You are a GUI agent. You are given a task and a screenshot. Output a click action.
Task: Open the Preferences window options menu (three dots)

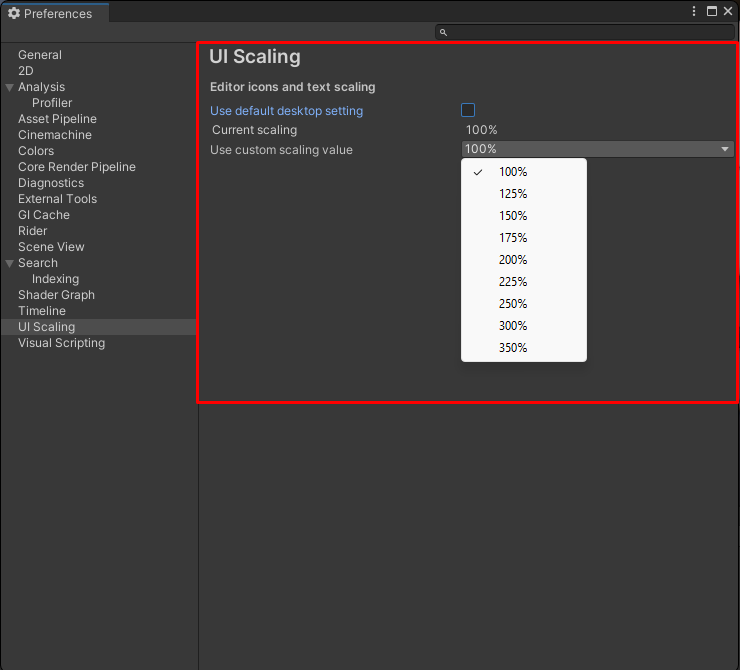694,11
